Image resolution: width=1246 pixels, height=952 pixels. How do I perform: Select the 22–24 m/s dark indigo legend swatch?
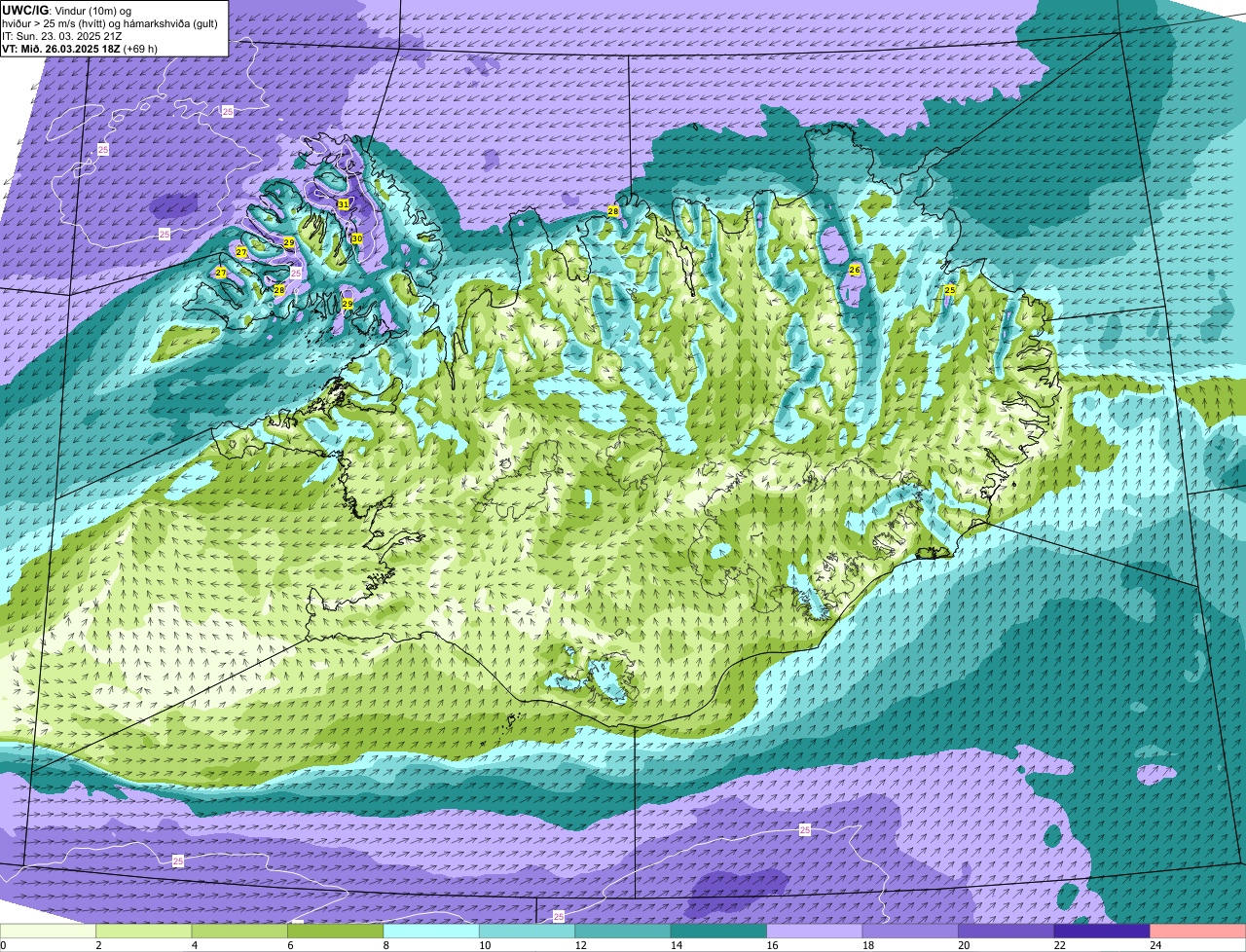[x=1102, y=931]
